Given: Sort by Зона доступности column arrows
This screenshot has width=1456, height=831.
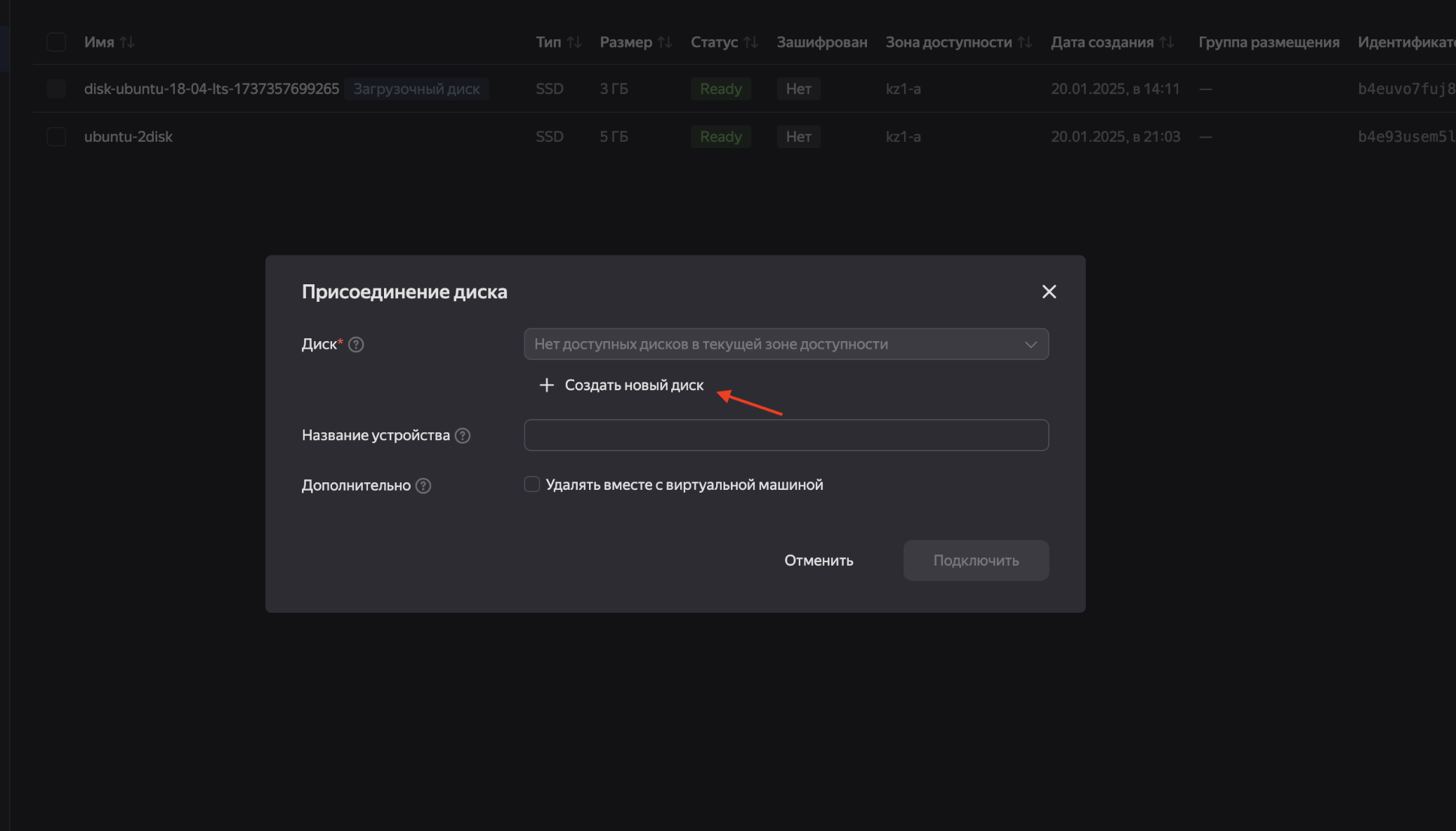Looking at the screenshot, I should pyautogui.click(x=1025, y=42).
